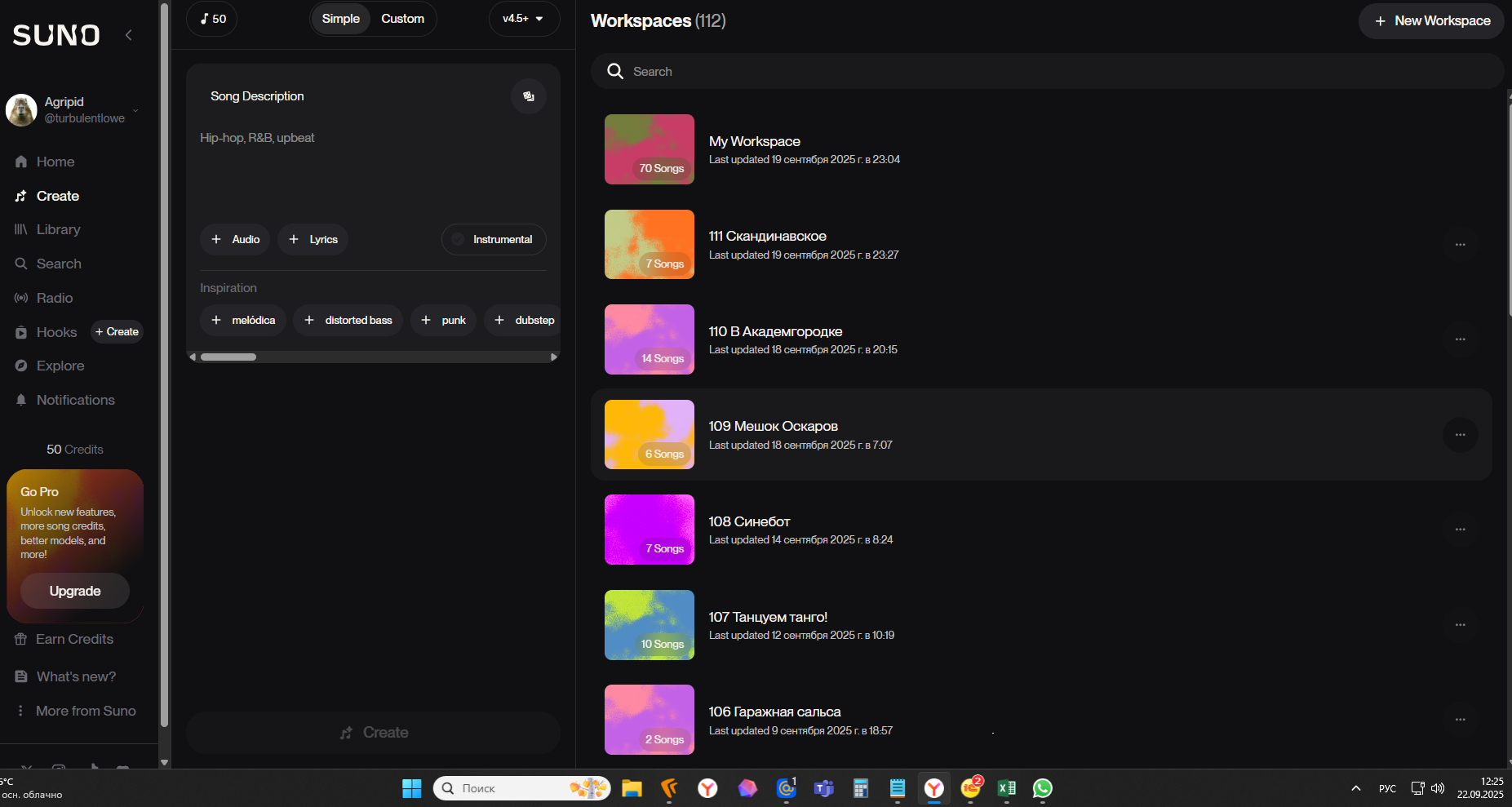The width and height of the screenshot is (1512, 807).
Task: Switch to Custom mode
Action: [x=402, y=19]
